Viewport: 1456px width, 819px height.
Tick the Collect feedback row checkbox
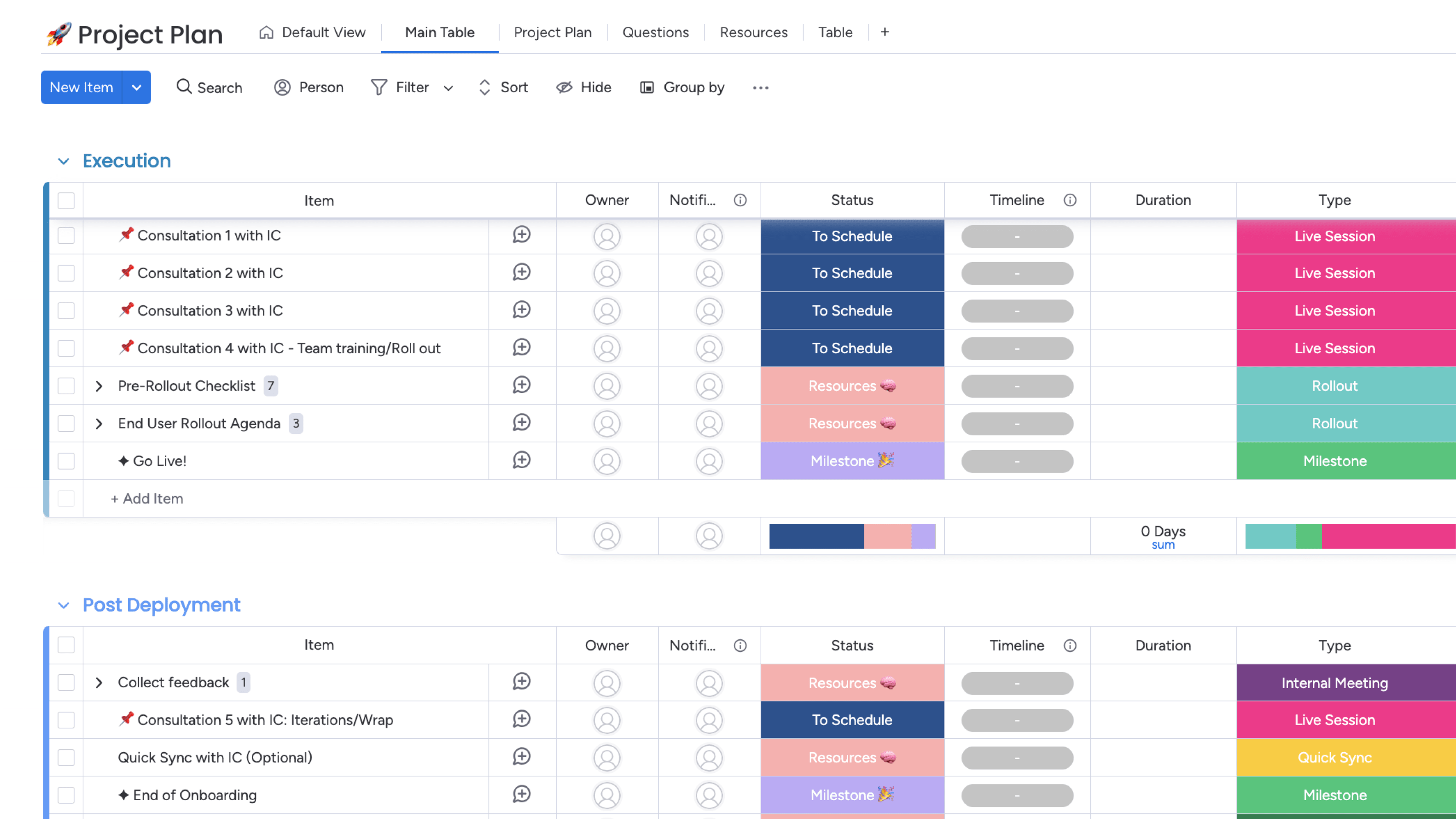click(66, 682)
